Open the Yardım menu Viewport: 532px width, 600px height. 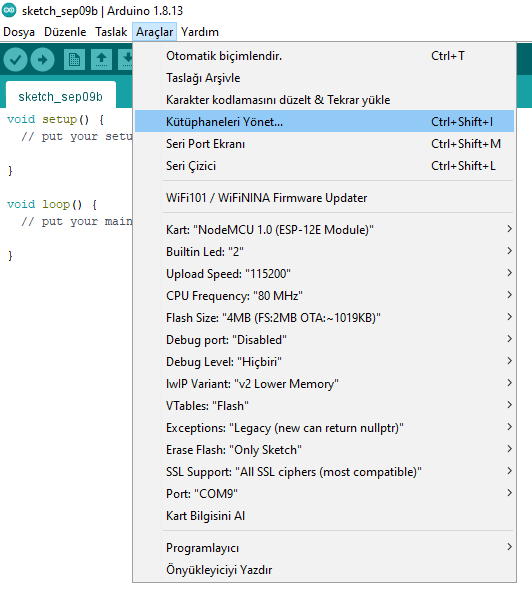tap(200, 32)
